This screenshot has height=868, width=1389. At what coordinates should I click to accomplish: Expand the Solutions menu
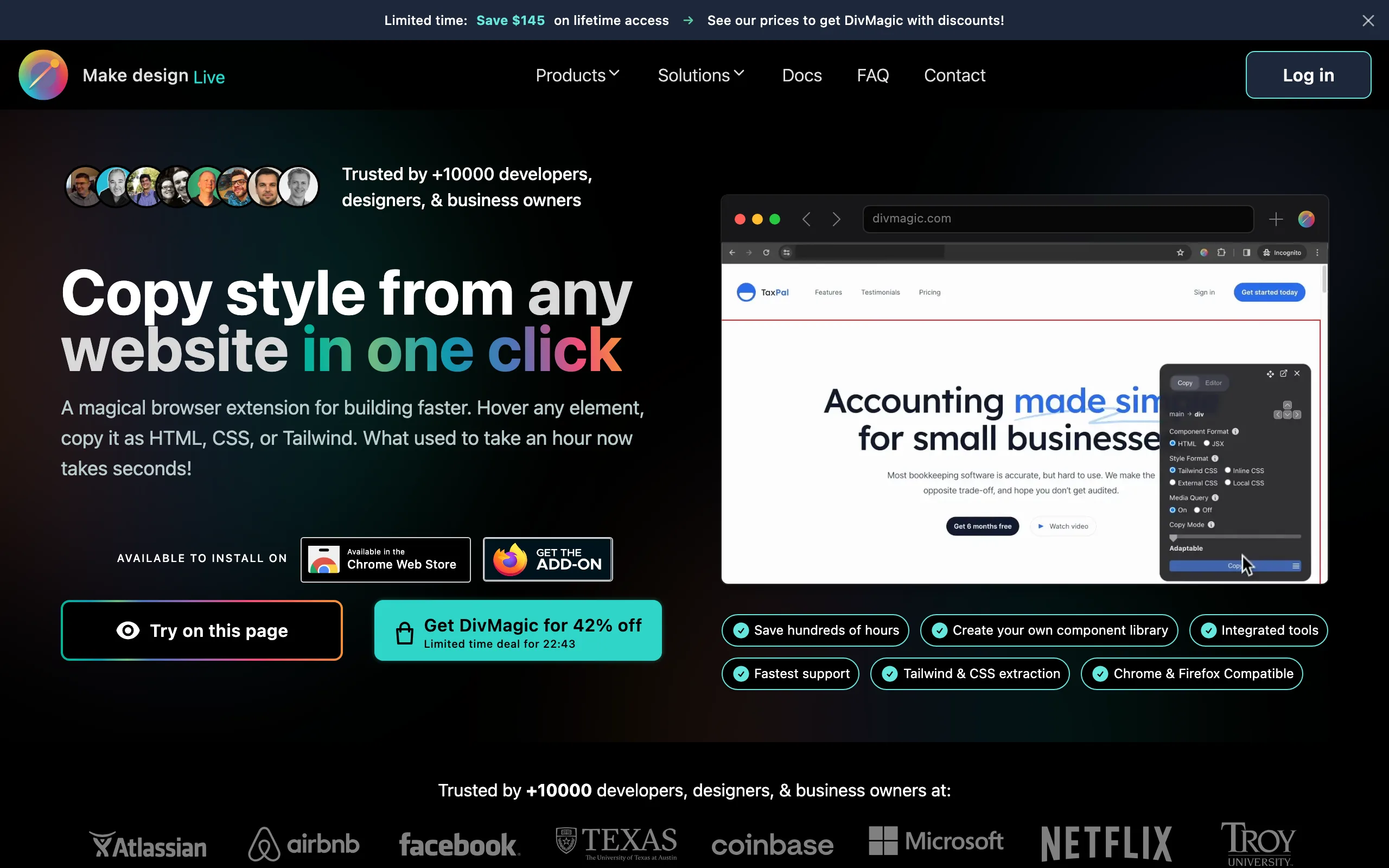tap(701, 75)
